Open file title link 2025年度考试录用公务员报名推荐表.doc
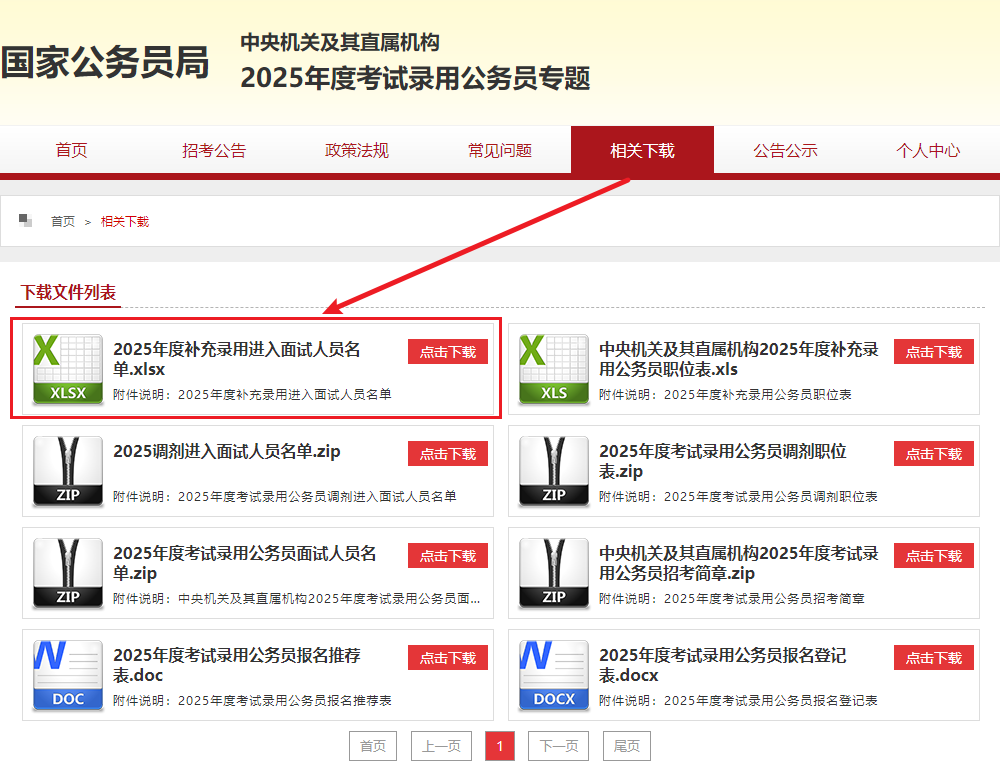This screenshot has height=781, width=1000. 236,665
